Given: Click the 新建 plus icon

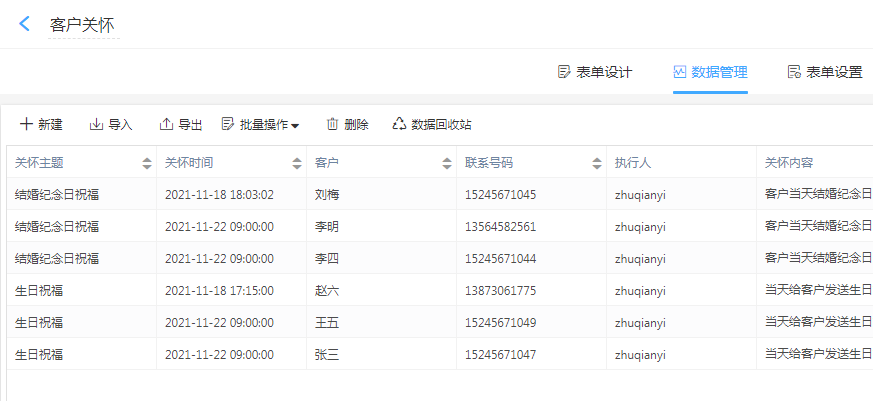Looking at the screenshot, I should (x=26, y=124).
